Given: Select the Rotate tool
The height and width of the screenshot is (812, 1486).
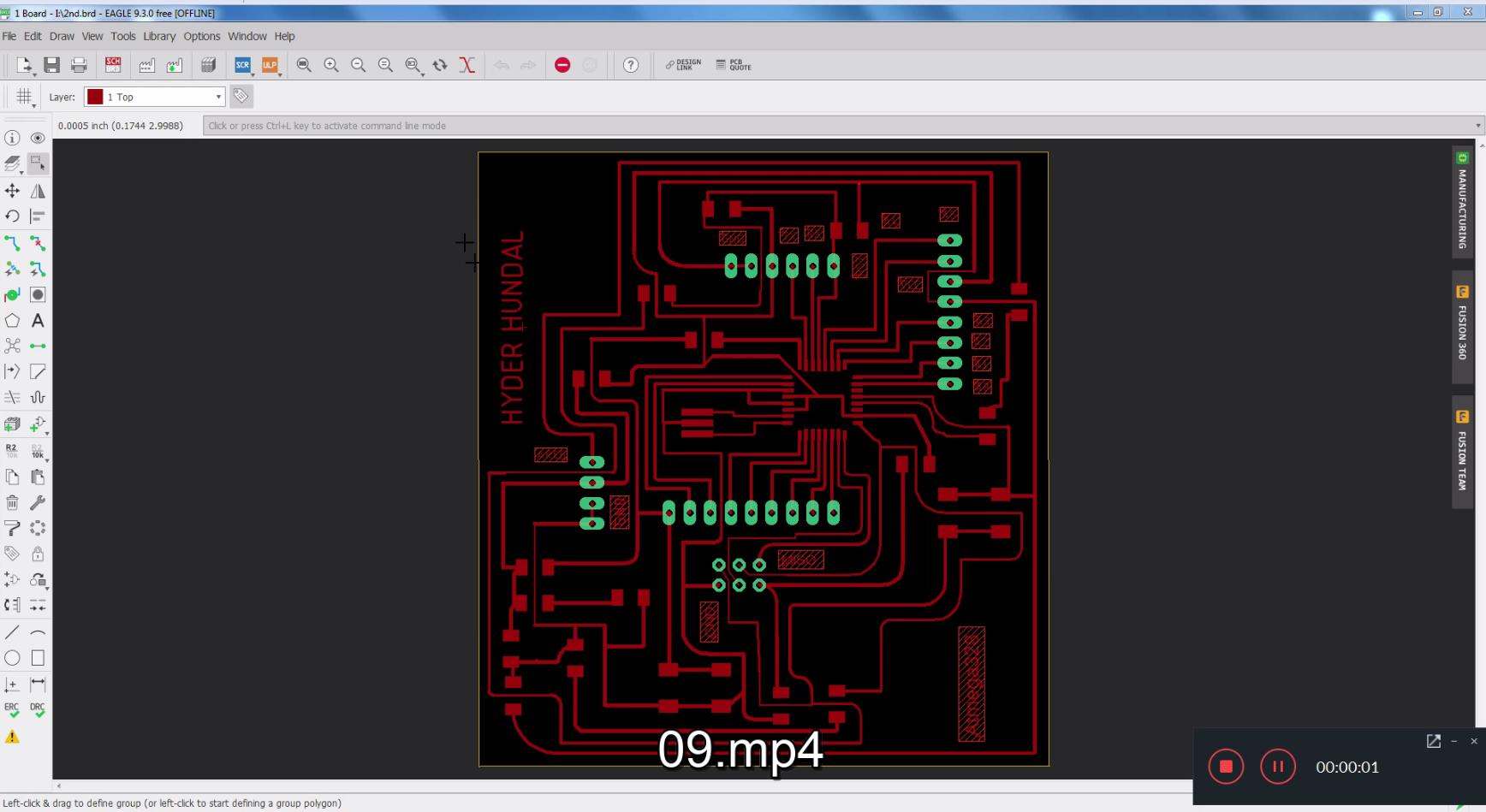Looking at the screenshot, I should 12,216.
